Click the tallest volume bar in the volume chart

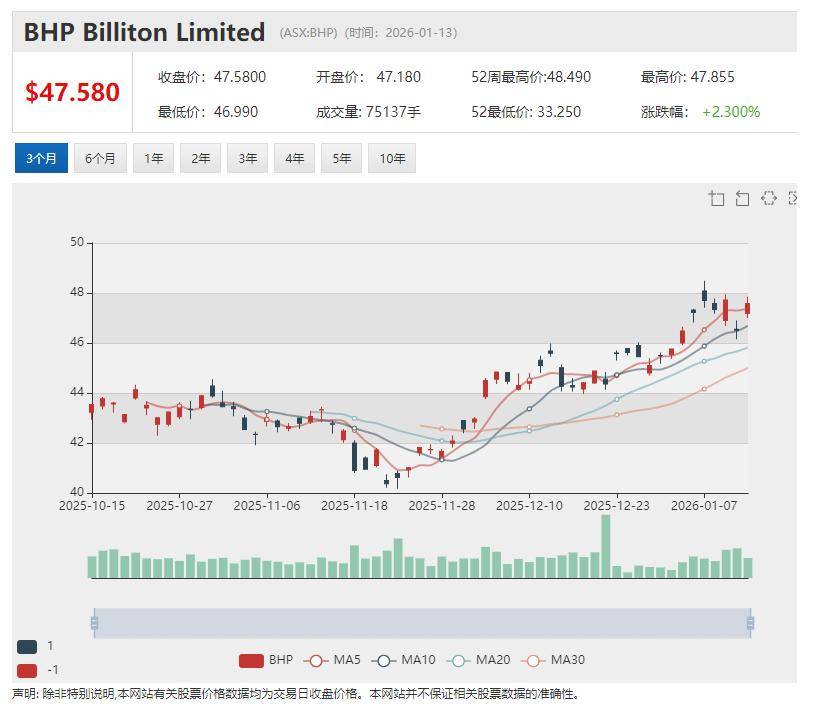point(605,547)
